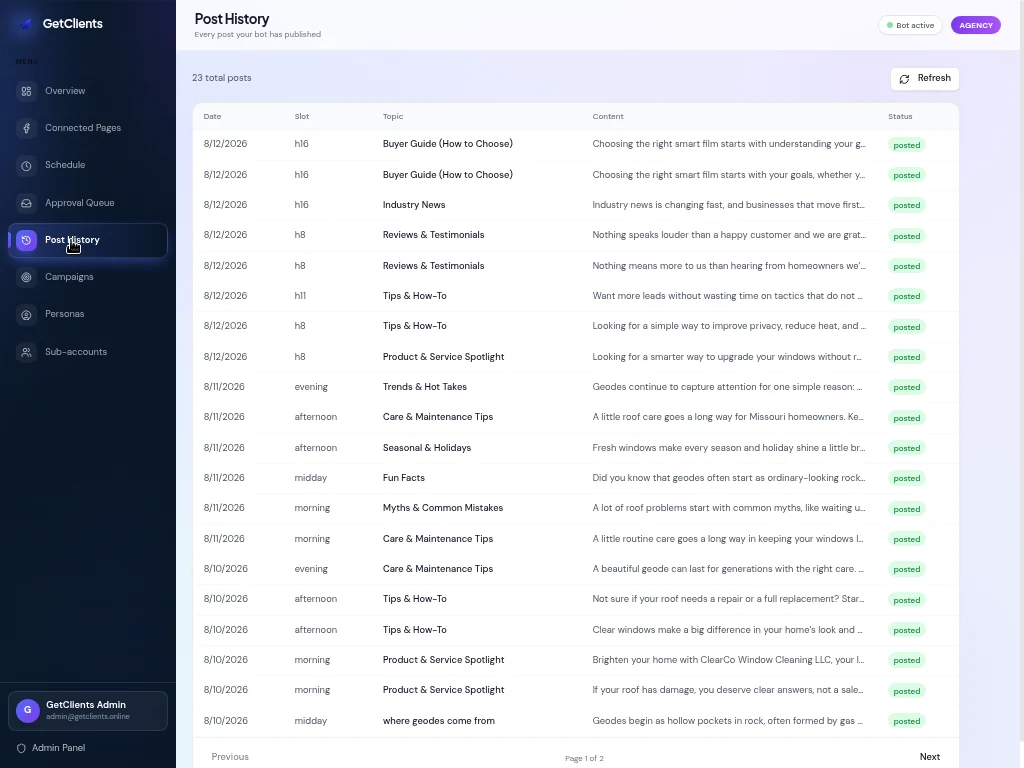The image size is (1024, 768).
Task: Click the Seasonal & Holidays topic
Action: 426,448
